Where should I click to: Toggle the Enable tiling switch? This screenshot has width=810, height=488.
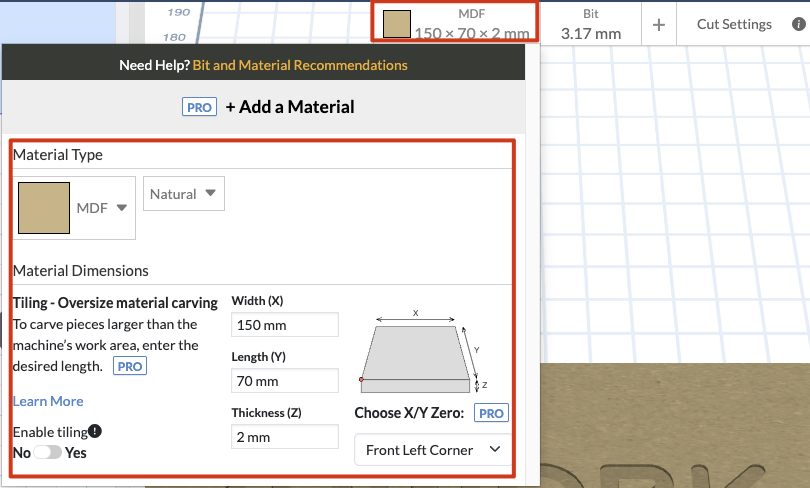(48, 453)
